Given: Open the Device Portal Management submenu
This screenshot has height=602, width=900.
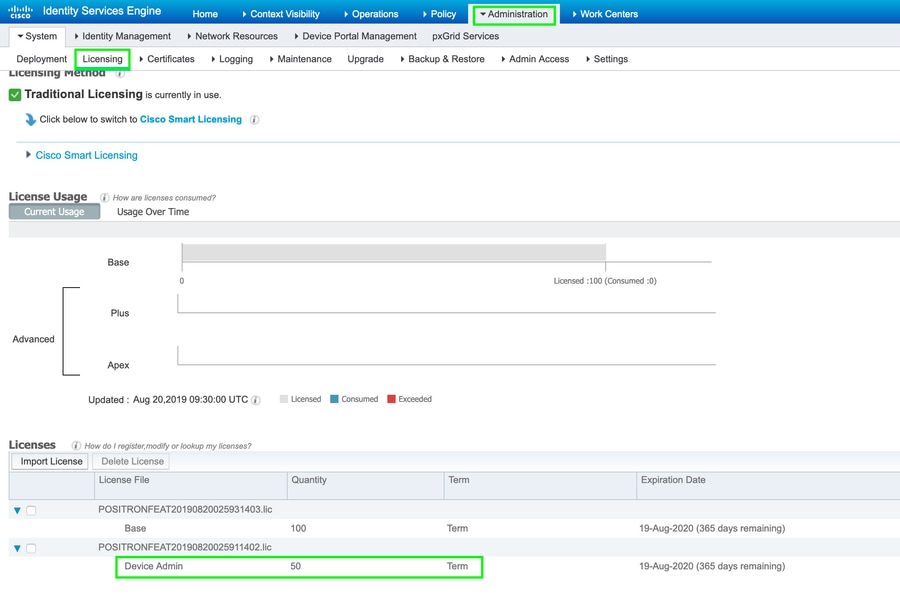Looking at the screenshot, I should pyautogui.click(x=355, y=36).
